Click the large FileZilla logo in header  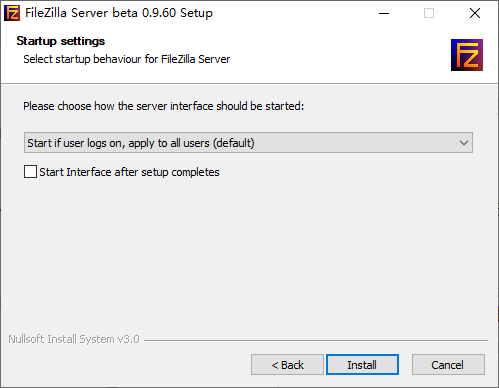467,55
